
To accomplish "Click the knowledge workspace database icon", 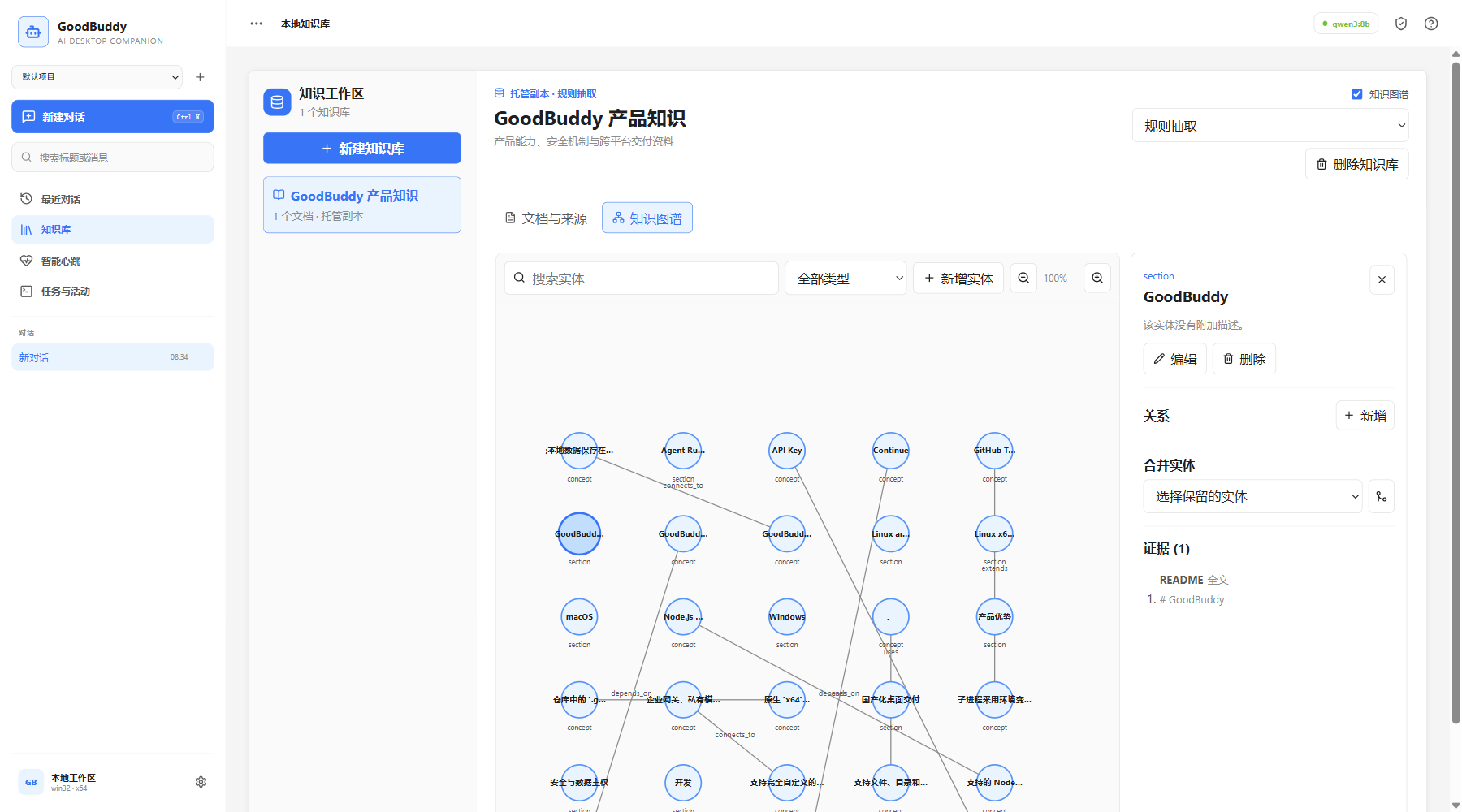I will click(277, 102).
